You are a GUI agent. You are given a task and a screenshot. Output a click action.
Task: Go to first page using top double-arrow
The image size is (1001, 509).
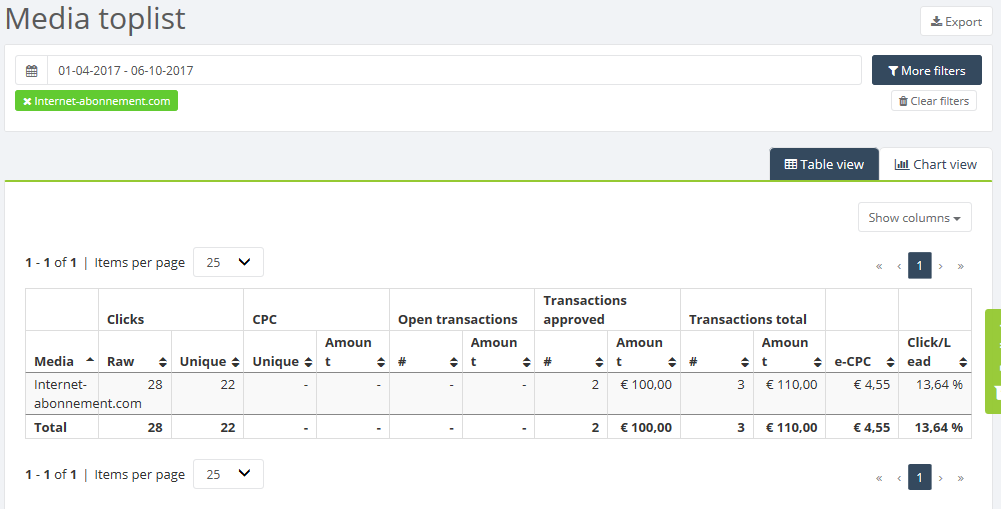pyautogui.click(x=879, y=266)
